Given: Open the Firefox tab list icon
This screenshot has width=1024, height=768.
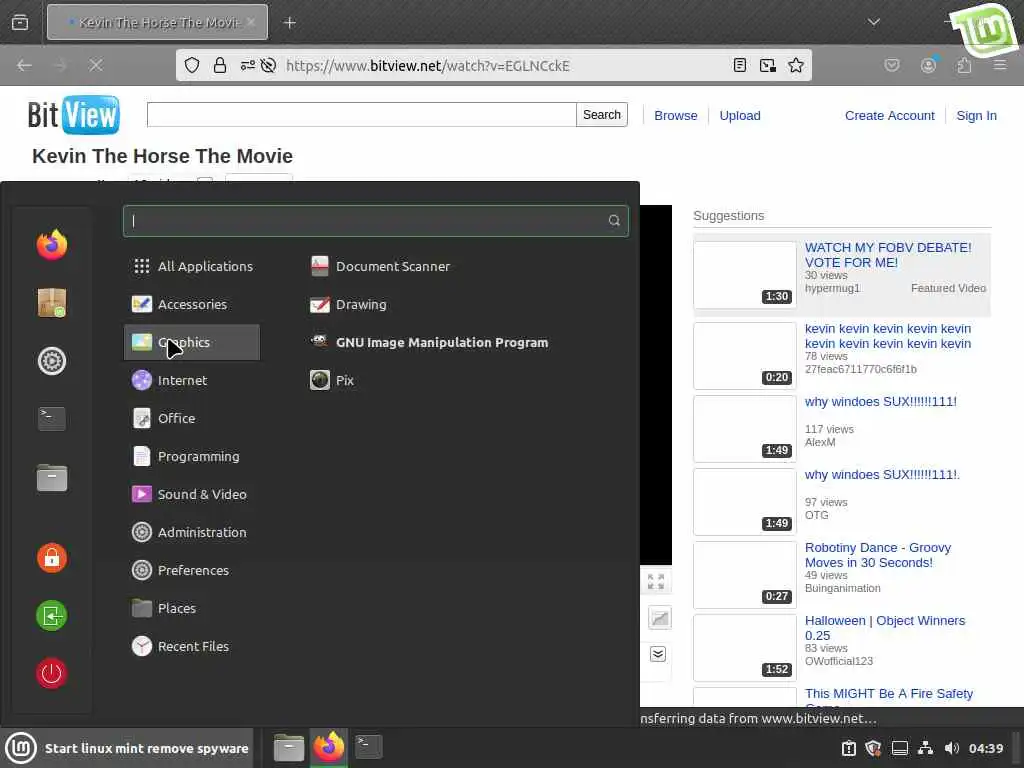Looking at the screenshot, I should pyautogui.click(x=20, y=22).
